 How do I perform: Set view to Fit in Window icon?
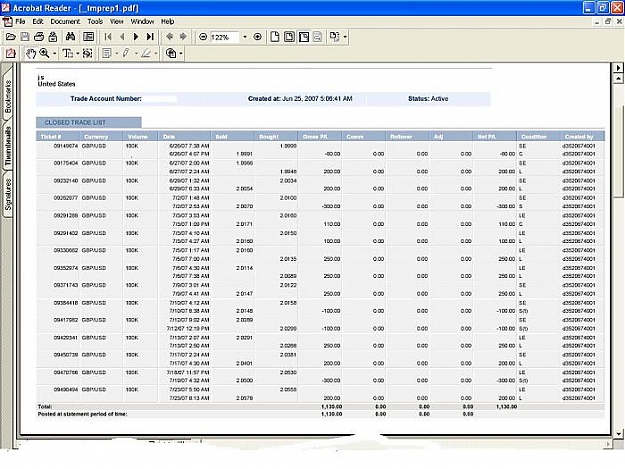point(289,37)
